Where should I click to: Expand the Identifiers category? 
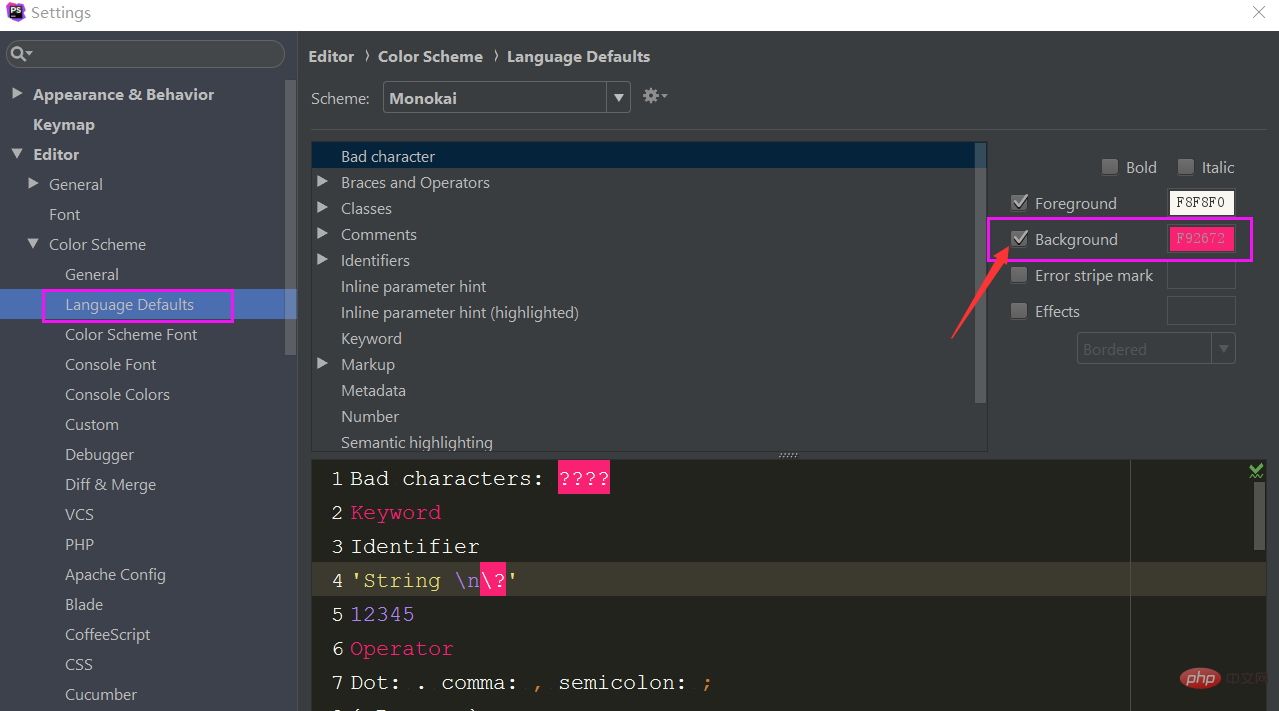(x=323, y=260)
